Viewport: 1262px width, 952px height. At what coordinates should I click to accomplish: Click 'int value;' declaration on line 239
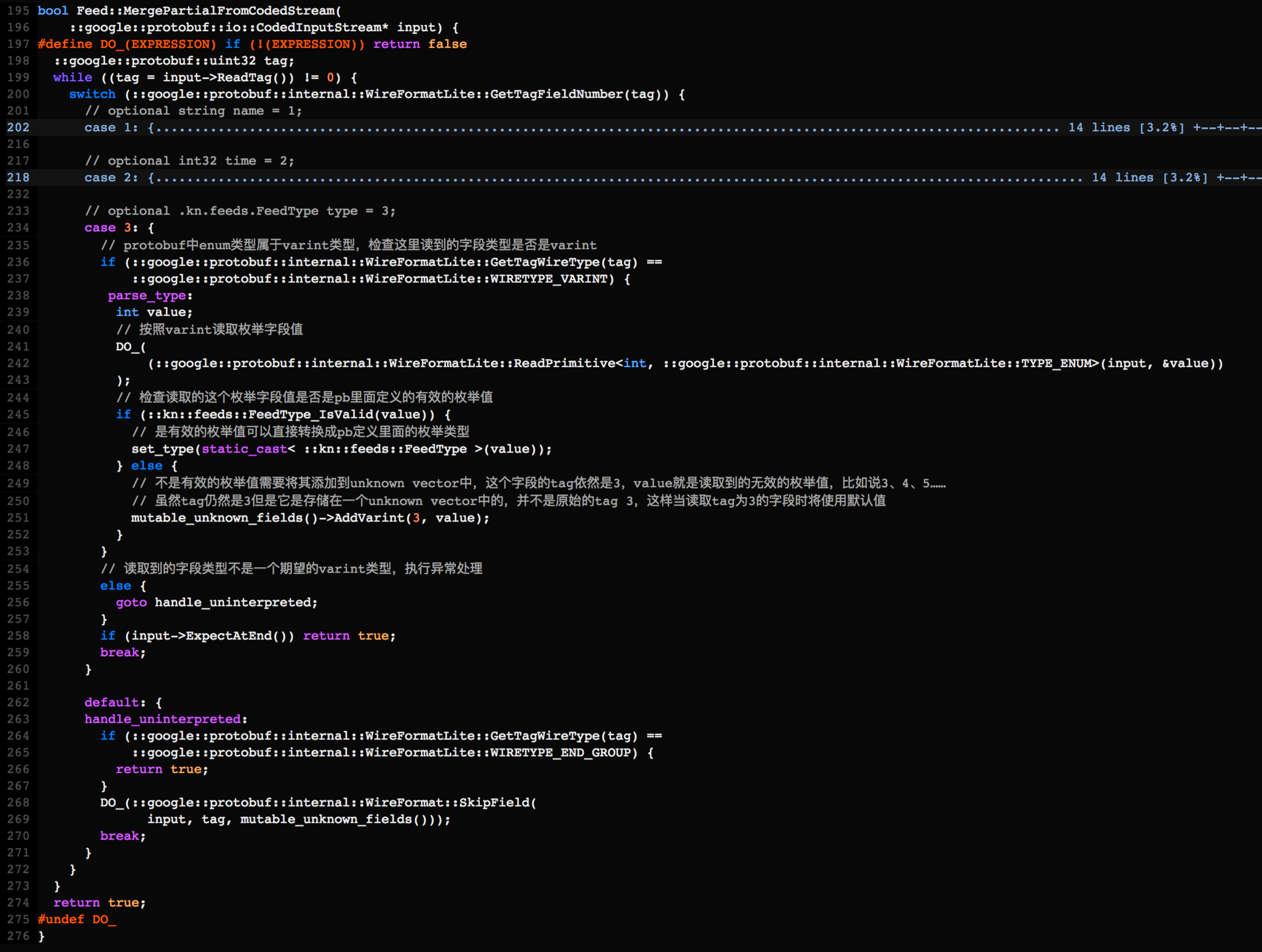155,312
